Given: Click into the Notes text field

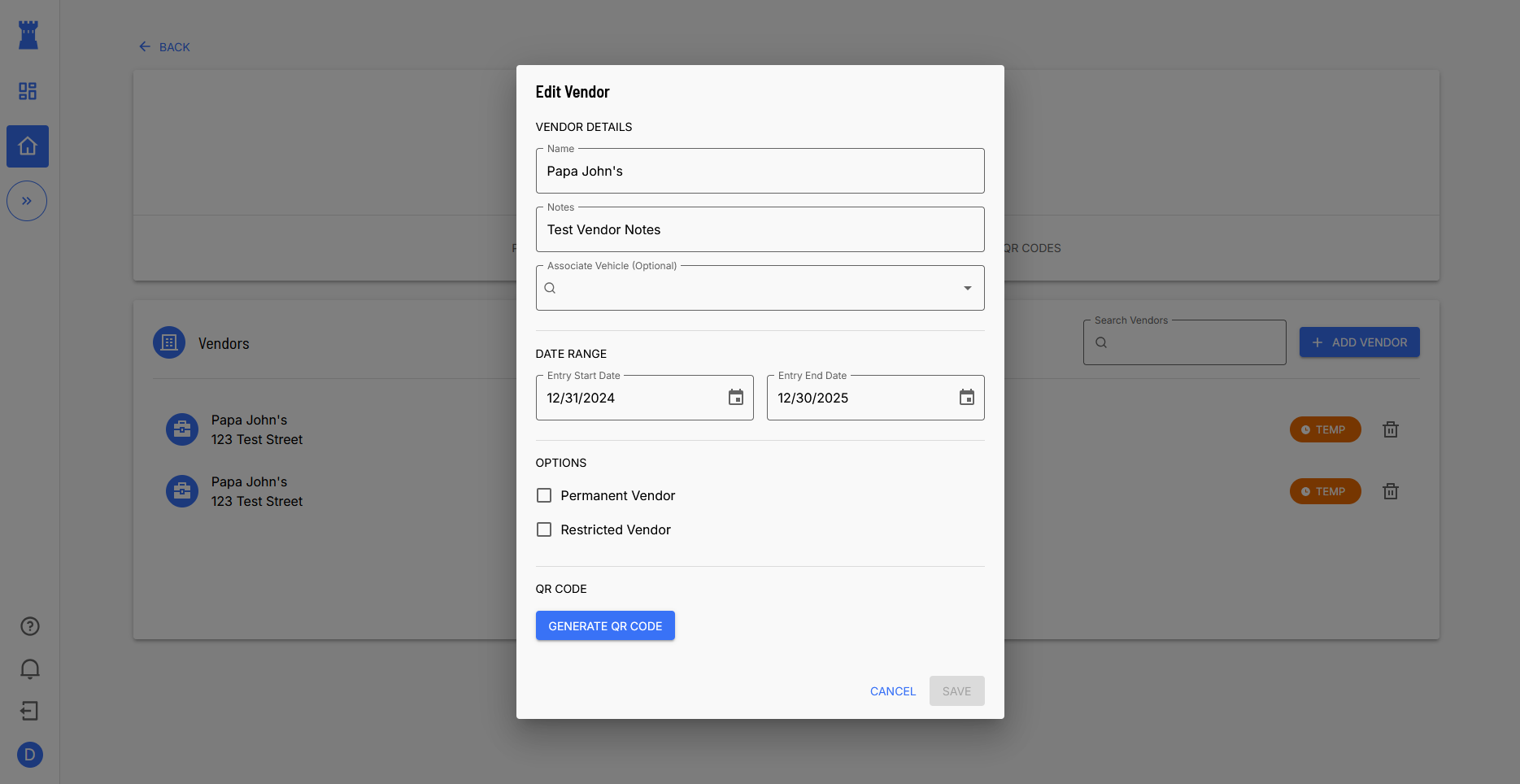Looking at the screenshot, I should click(x=760, y=230).
